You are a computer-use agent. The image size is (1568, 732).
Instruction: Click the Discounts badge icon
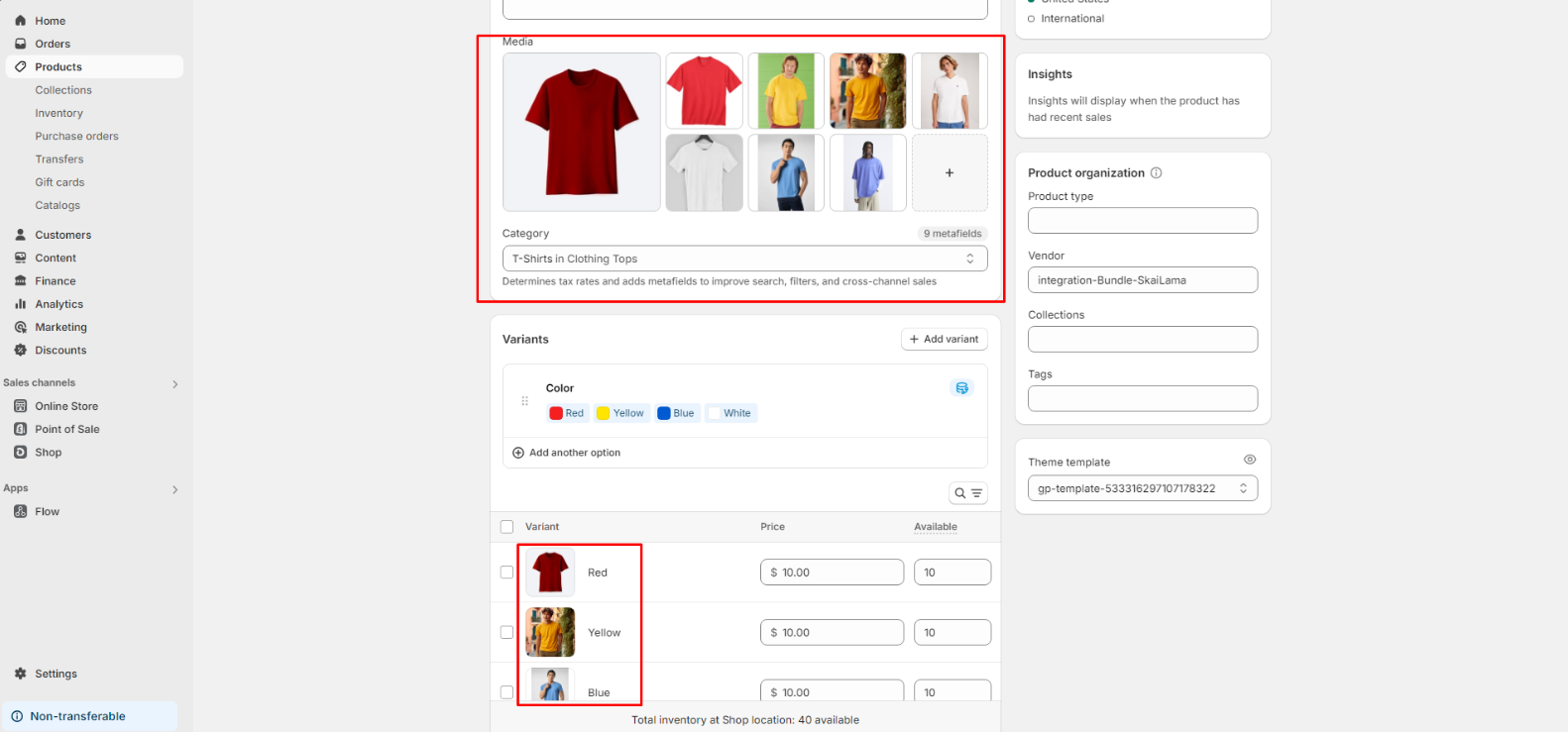21,351
